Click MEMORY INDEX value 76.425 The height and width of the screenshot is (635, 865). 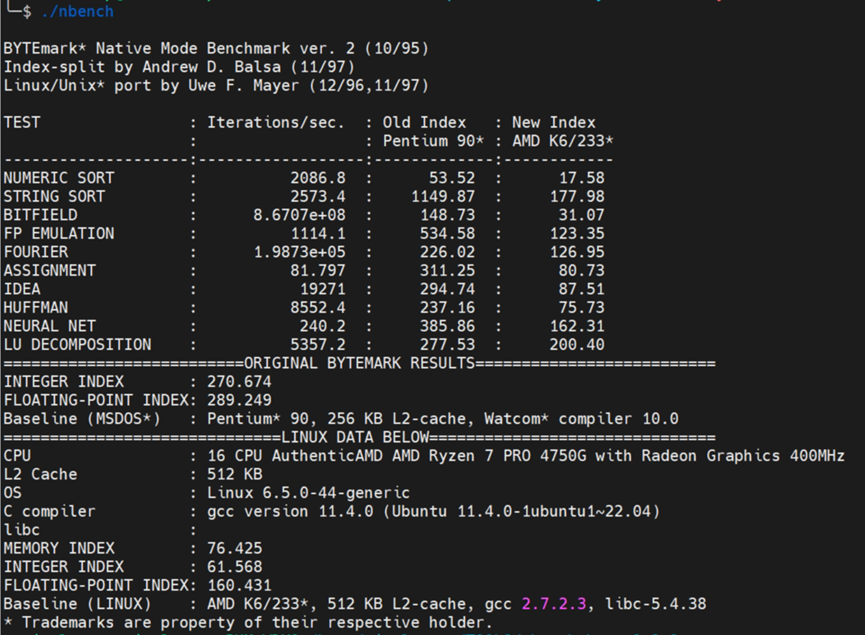[234, 548]
